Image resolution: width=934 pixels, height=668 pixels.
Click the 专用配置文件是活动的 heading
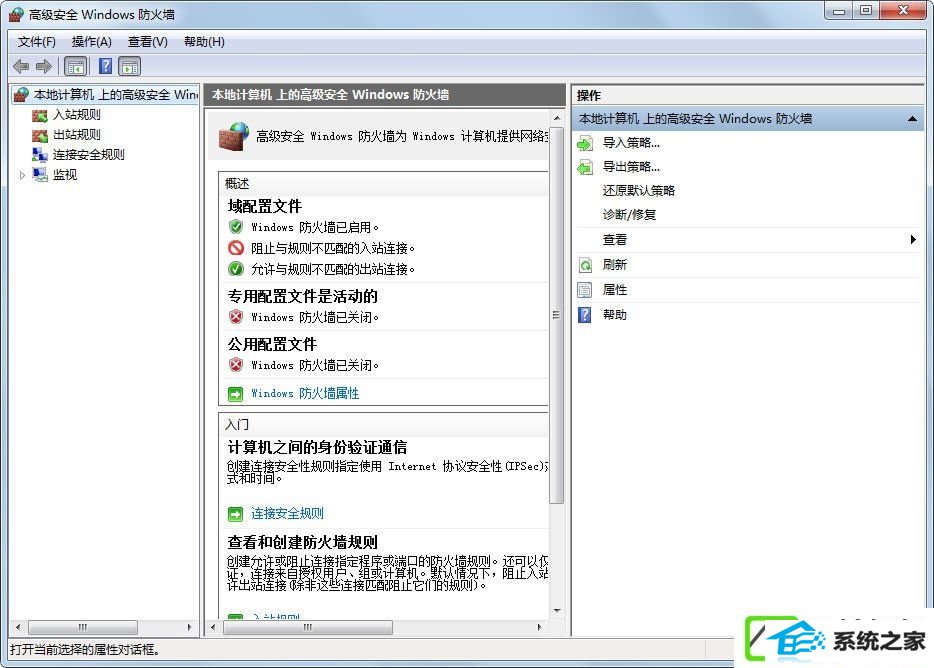click(303, 296)
